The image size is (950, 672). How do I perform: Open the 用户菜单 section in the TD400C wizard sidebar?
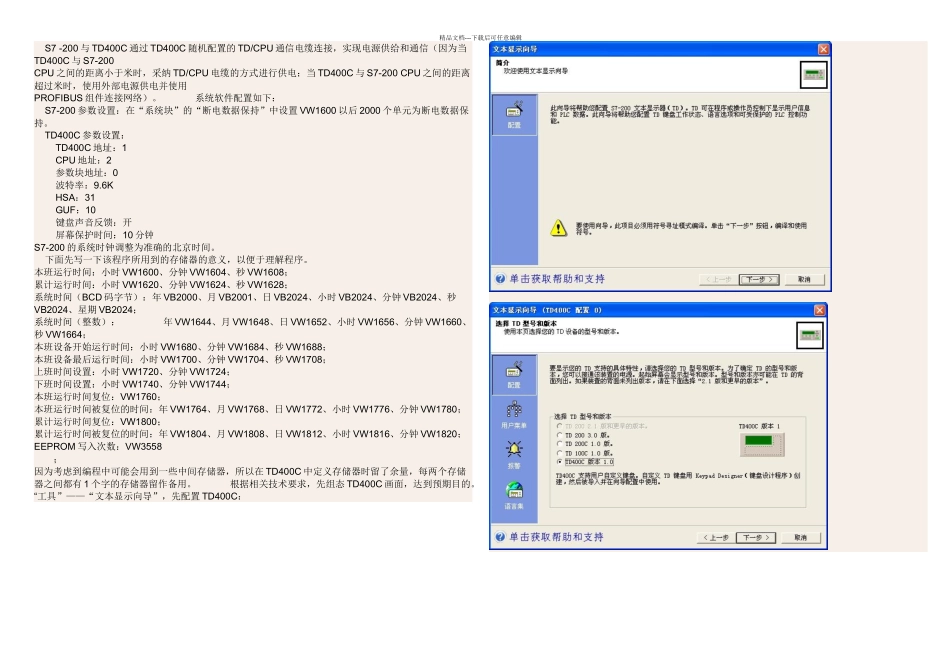[x=514, y=415]
